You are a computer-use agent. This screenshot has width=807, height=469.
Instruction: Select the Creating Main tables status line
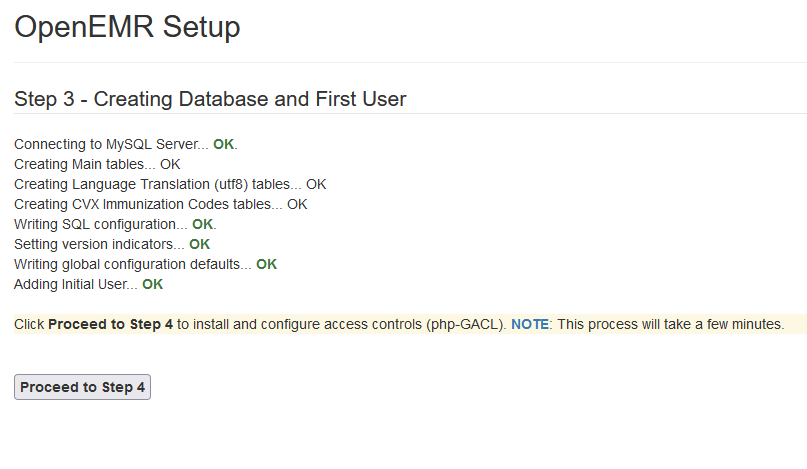coord(97,164)
